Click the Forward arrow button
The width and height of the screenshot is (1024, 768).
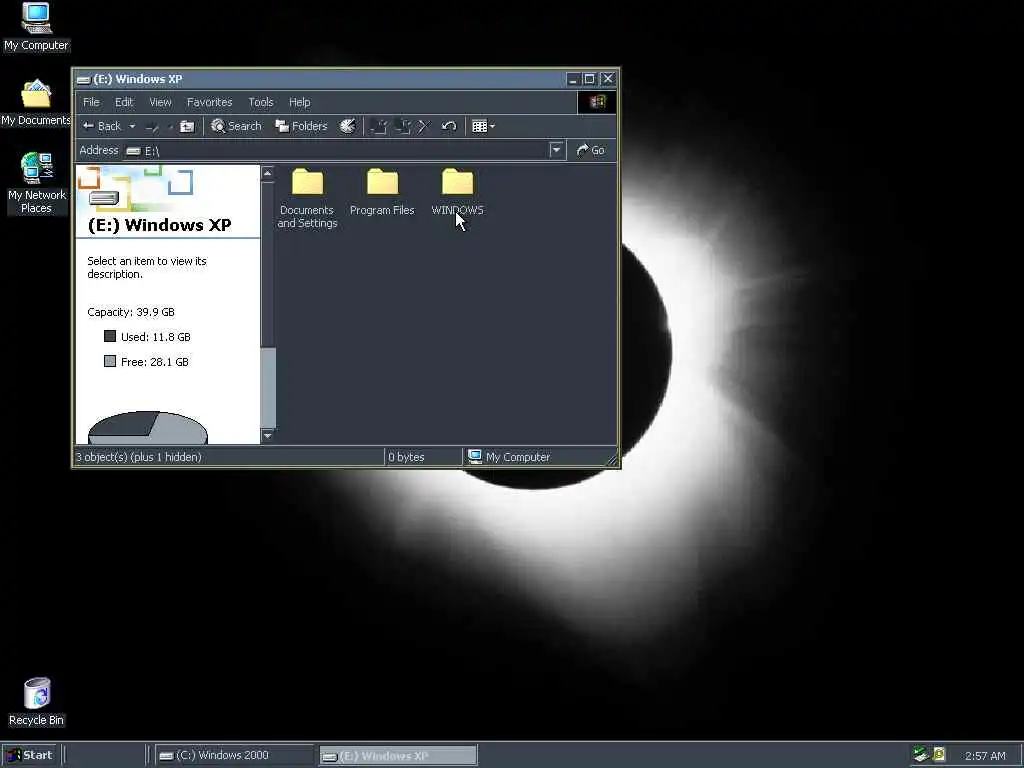[153, 126]
